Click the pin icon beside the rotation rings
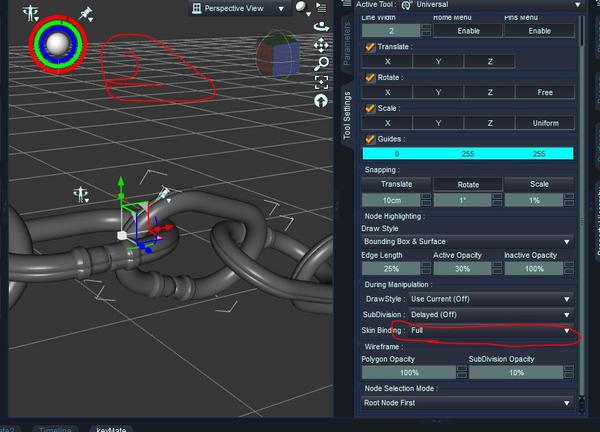The image size is (600, 432). click(86, 14)
